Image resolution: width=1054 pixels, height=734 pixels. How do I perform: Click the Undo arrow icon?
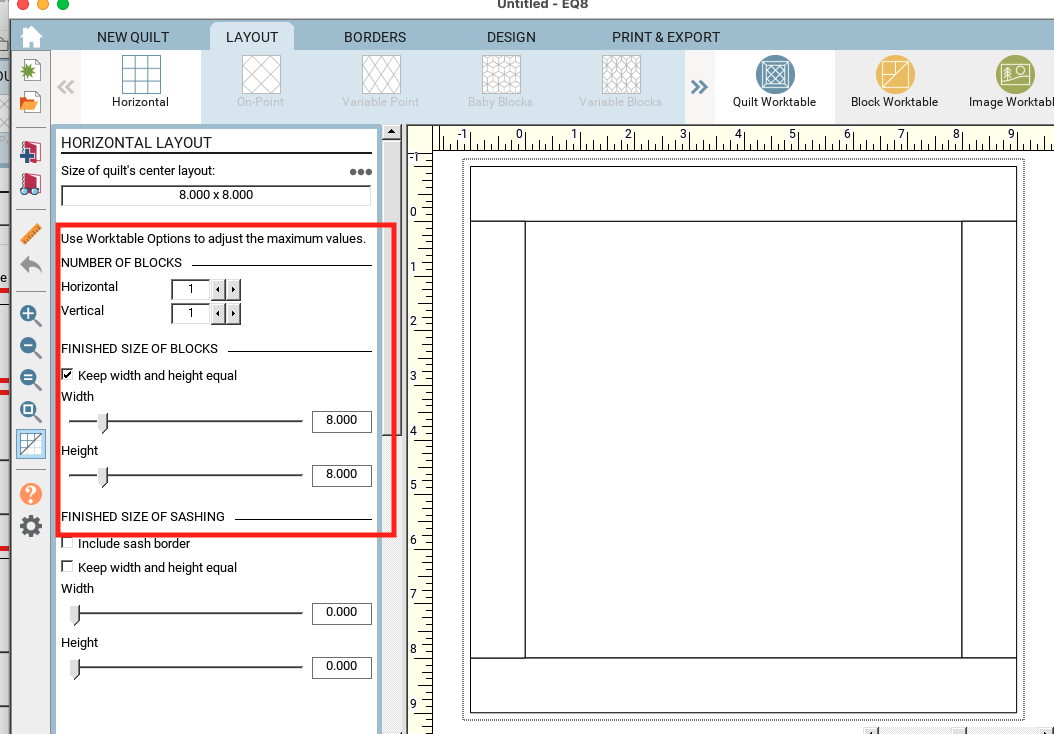point(31,265)
